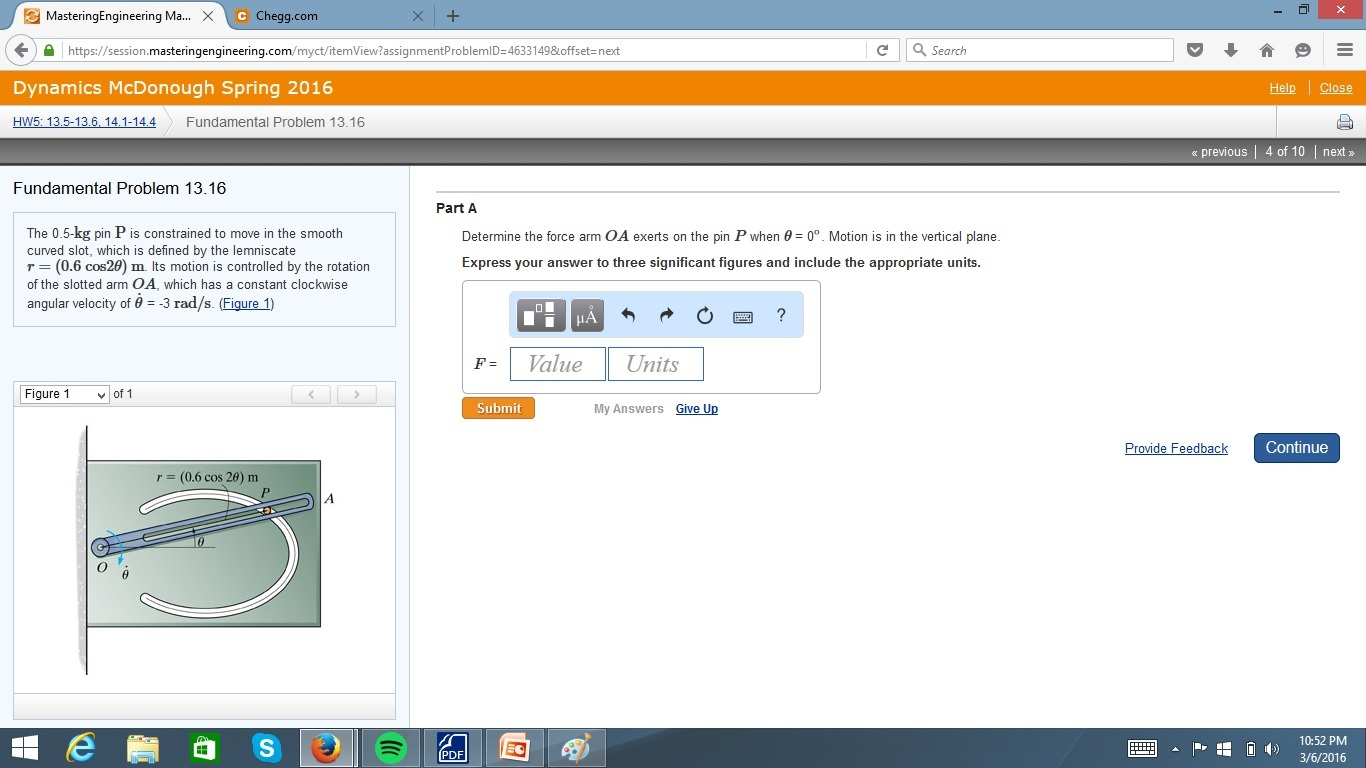Open the Downloads arrow icon
This screenshot has height=768, width=1366.
pos(1230,49)
